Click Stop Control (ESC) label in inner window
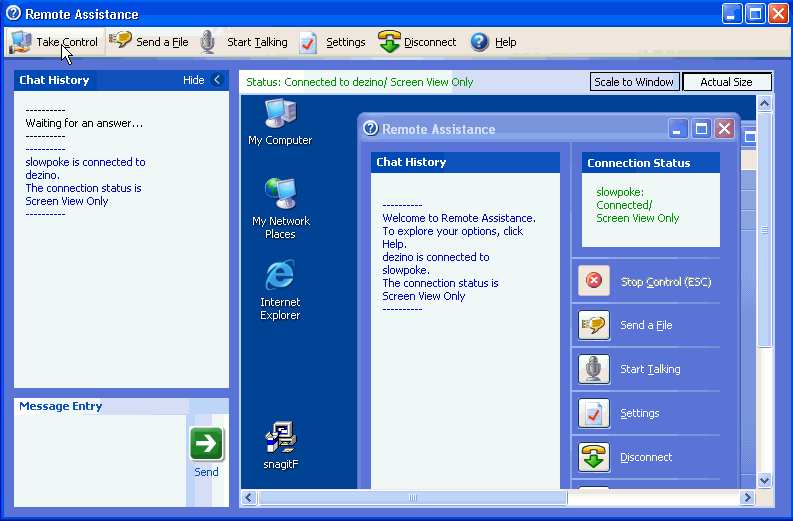Image resolution: width=793 pixels, height=521 pixels. pos(666,282)
